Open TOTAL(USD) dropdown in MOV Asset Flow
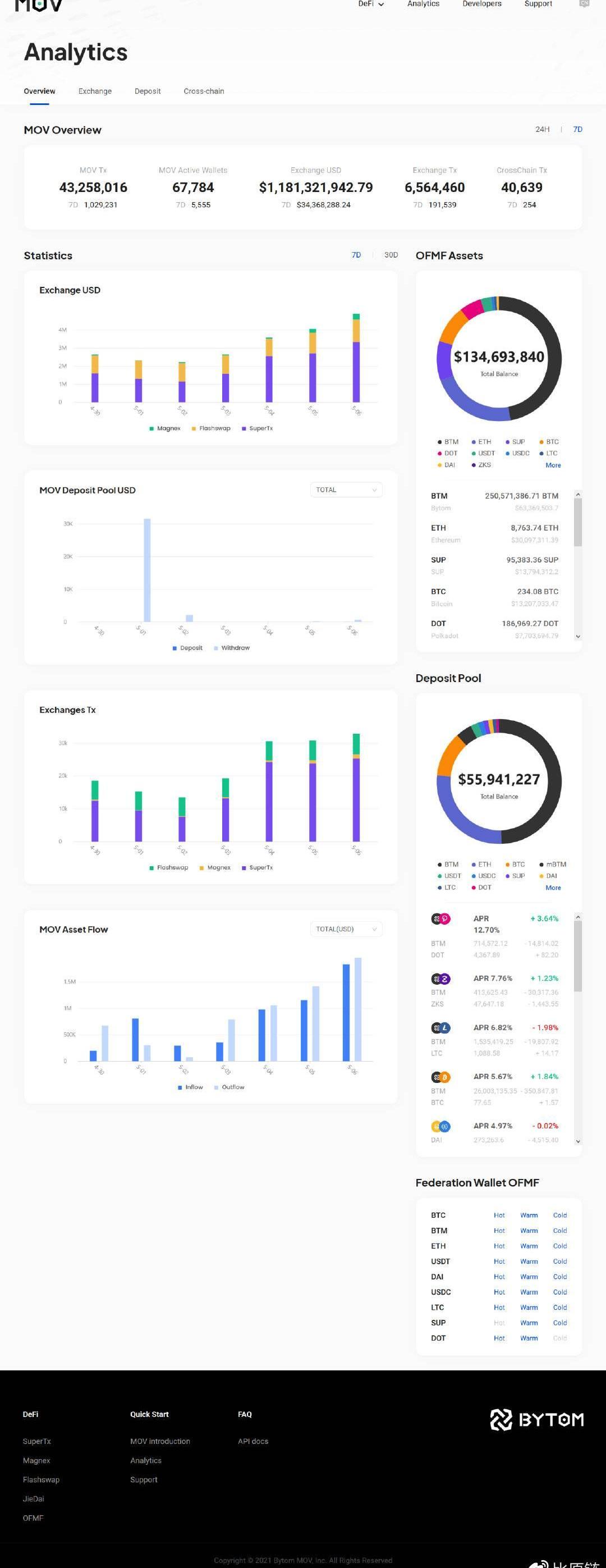Viewport: 606px width, 1568px height. [x=346, y=929]
